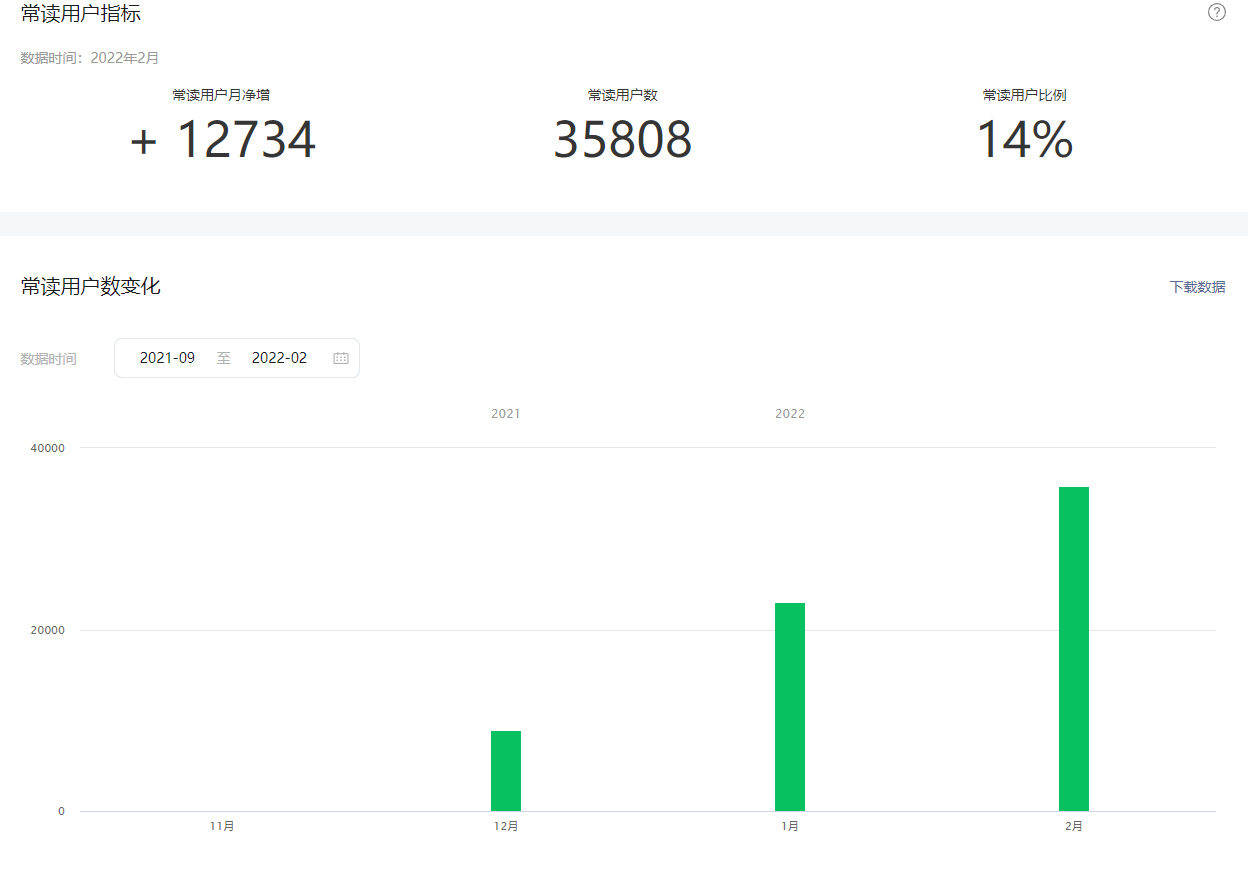Click the 12月 x-axis label
The image size is (1248, 874).
(506, 827)
